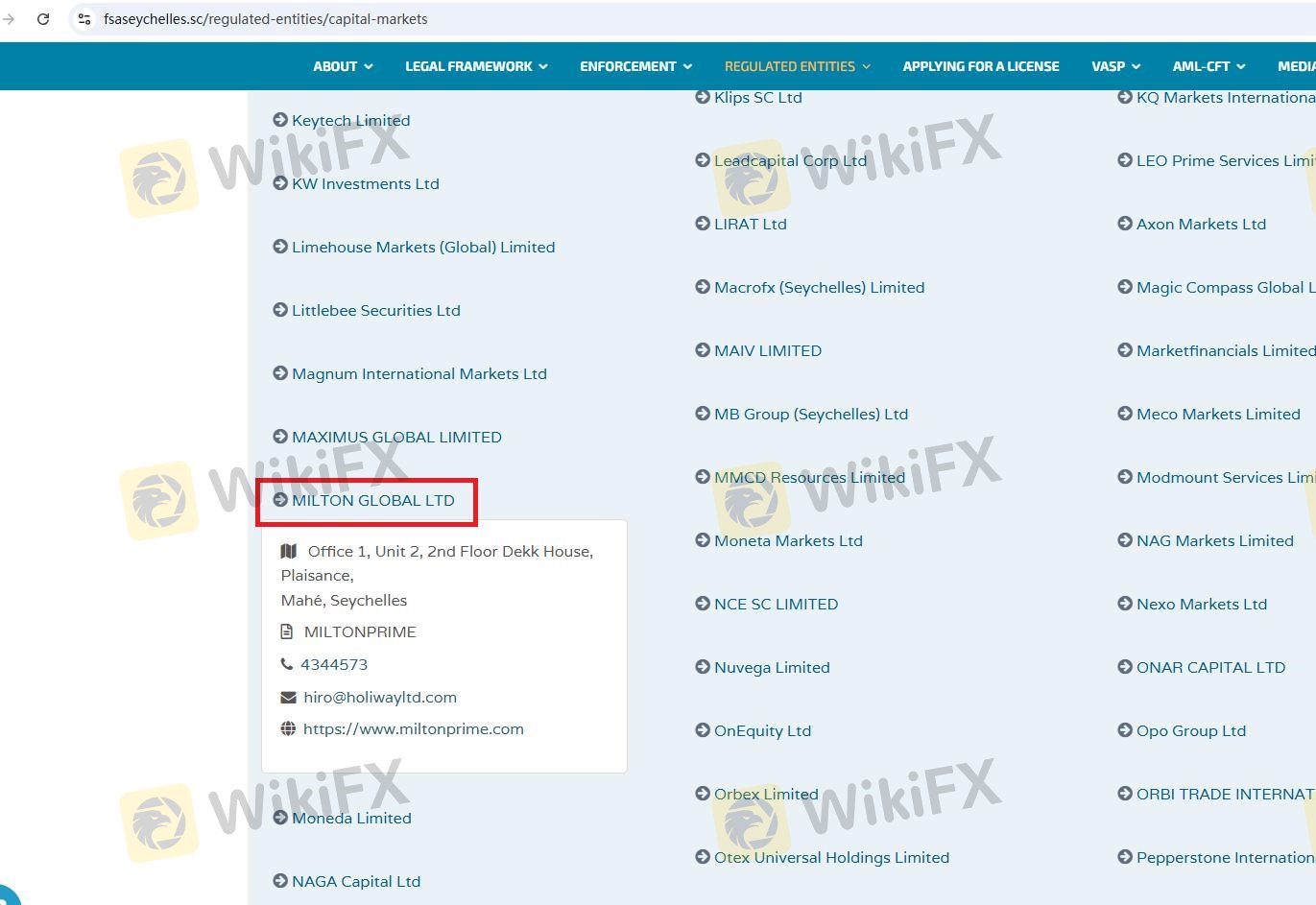The height and width of the screenshot is (905, 1316).
Task: Click the arrow icon beside MB Group (Seychelles) Ltd
Action: tap(703, 414)
